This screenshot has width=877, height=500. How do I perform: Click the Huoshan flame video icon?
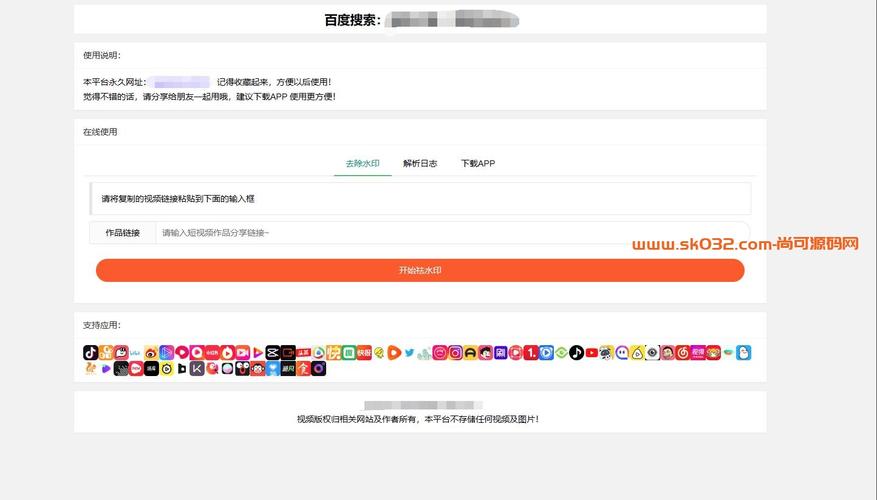point(228,352)
